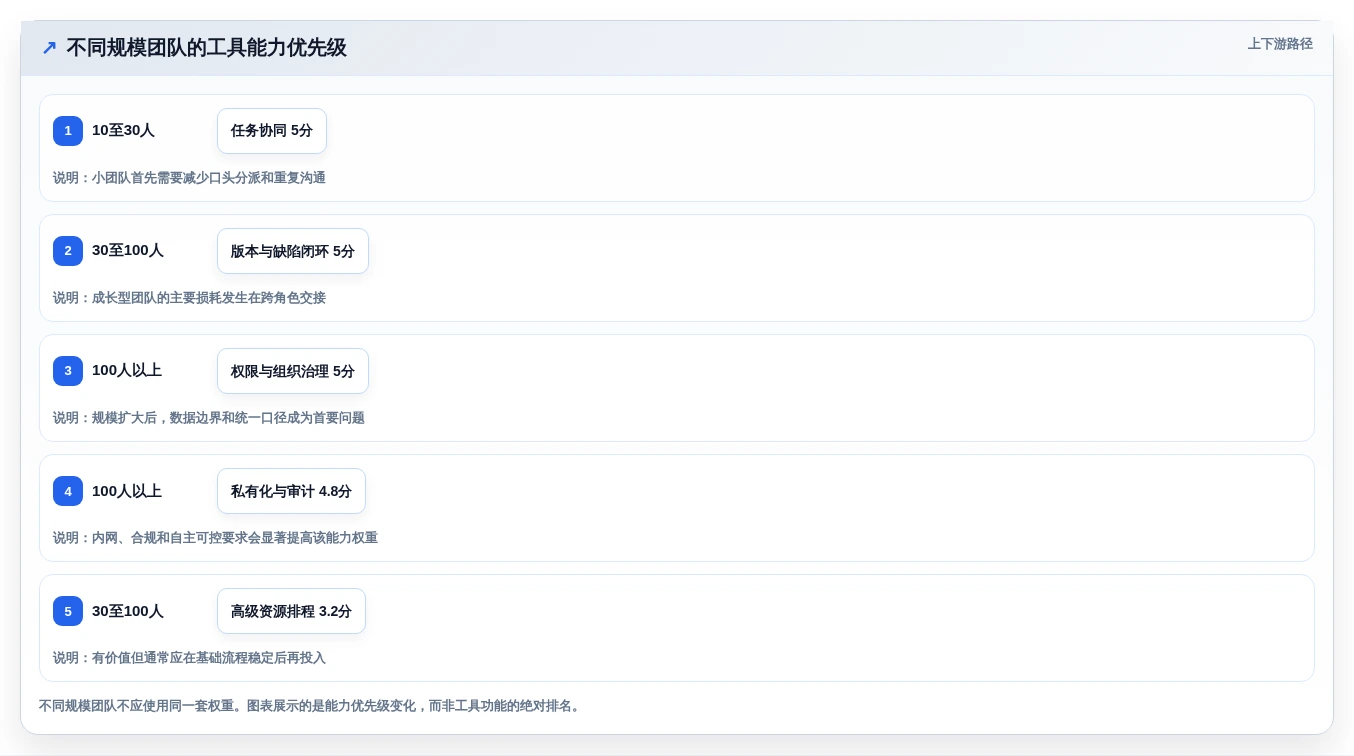Screen dimensions: 1354x756
Task: Click step badge number 1
Action: click(x=68, y=131)
